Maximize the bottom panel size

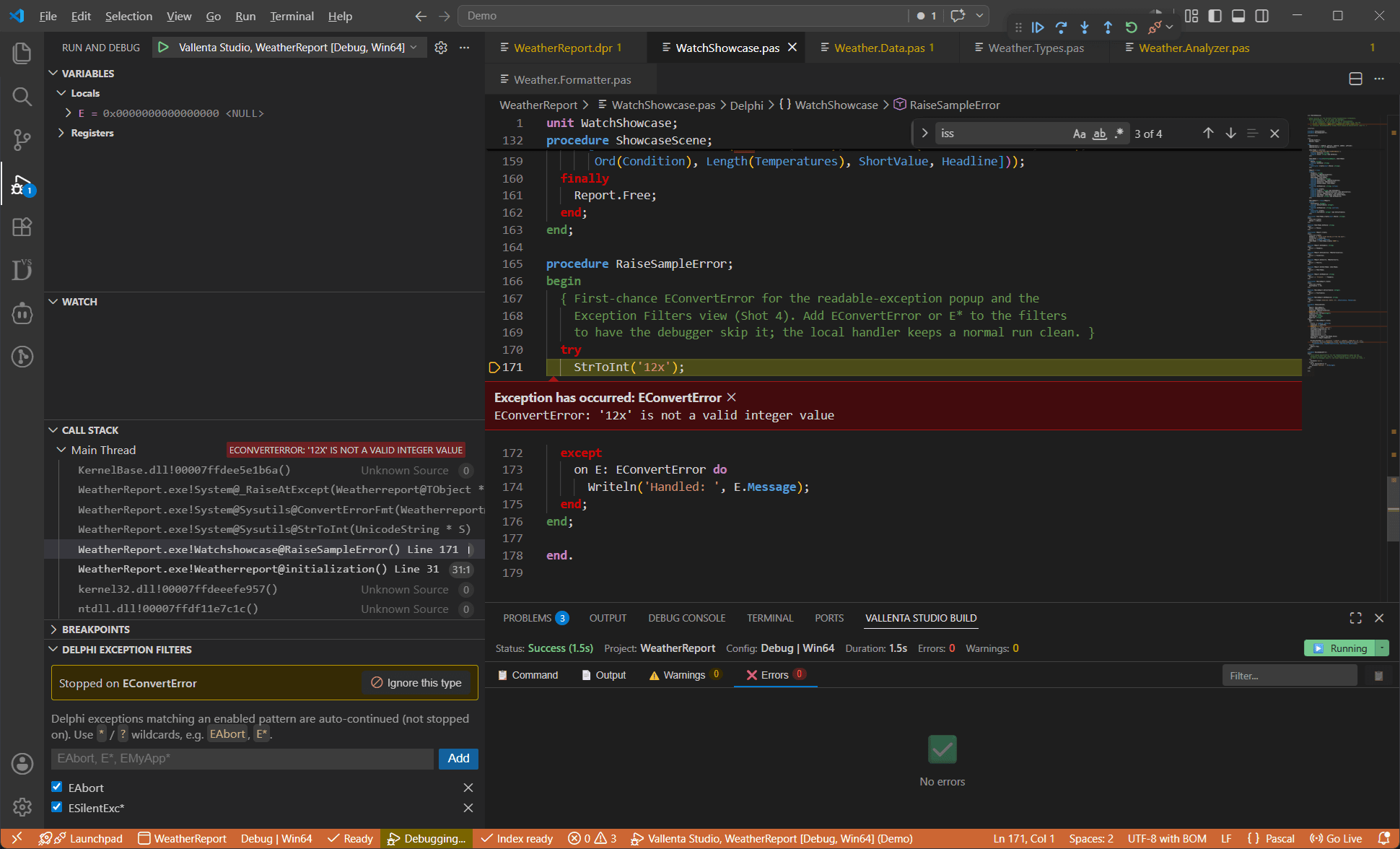[x=1356, y=618]
